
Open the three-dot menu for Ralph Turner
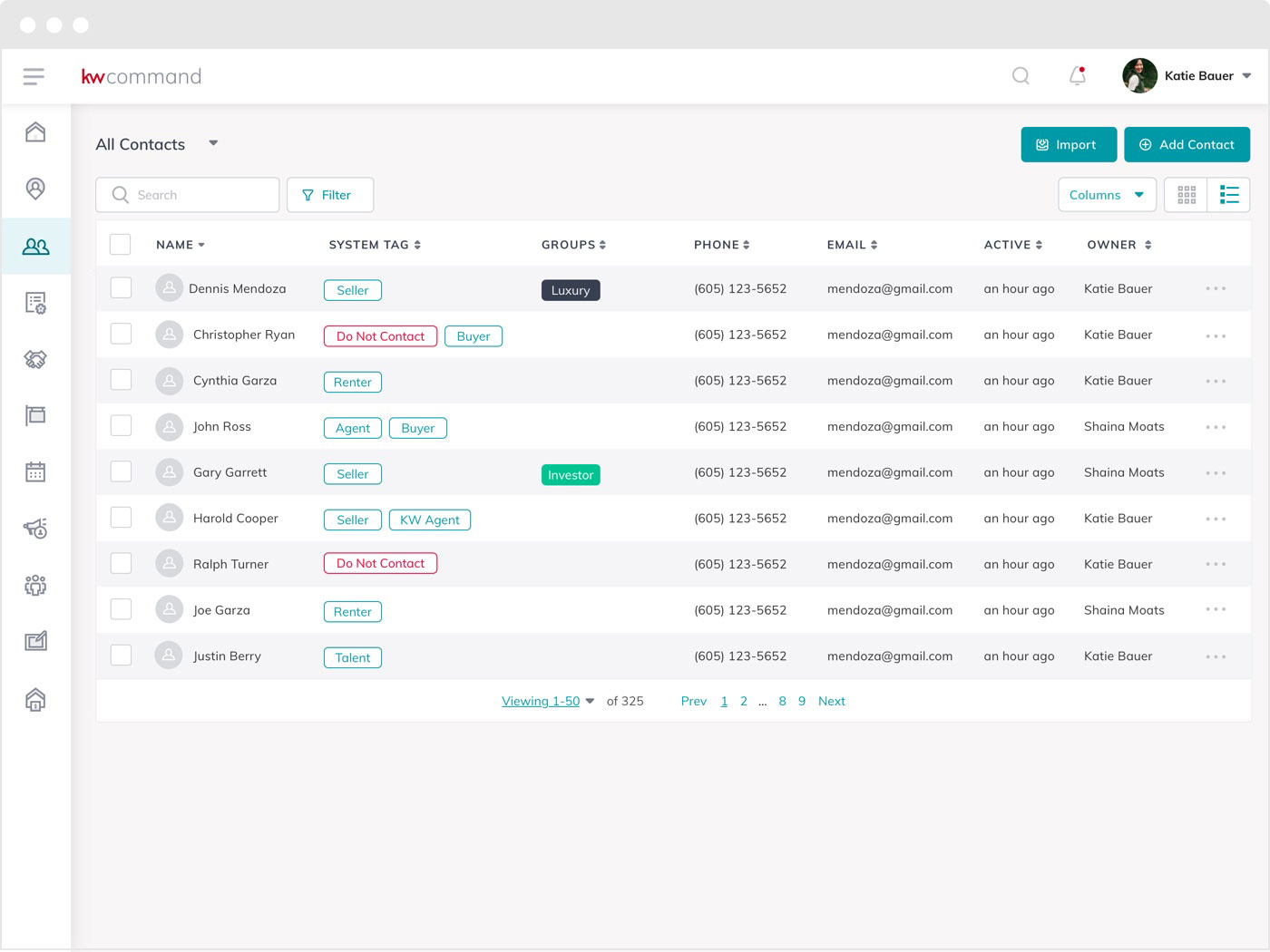coord(1216,564)
